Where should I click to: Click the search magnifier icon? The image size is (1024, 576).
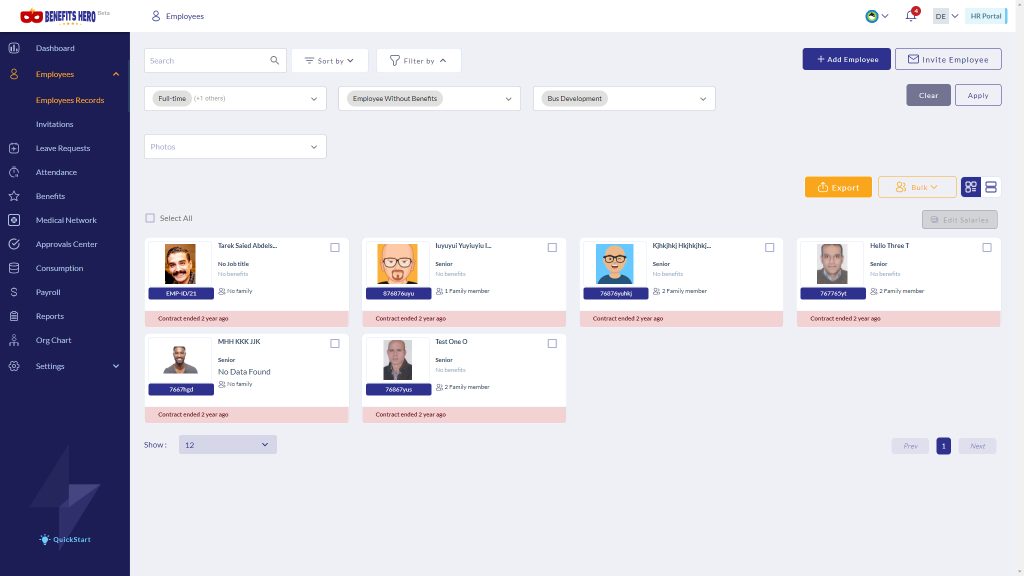click(274, 60)
